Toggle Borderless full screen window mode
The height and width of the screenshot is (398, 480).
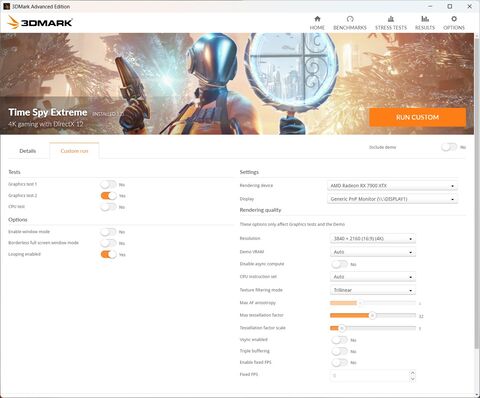tap(108, 243)
